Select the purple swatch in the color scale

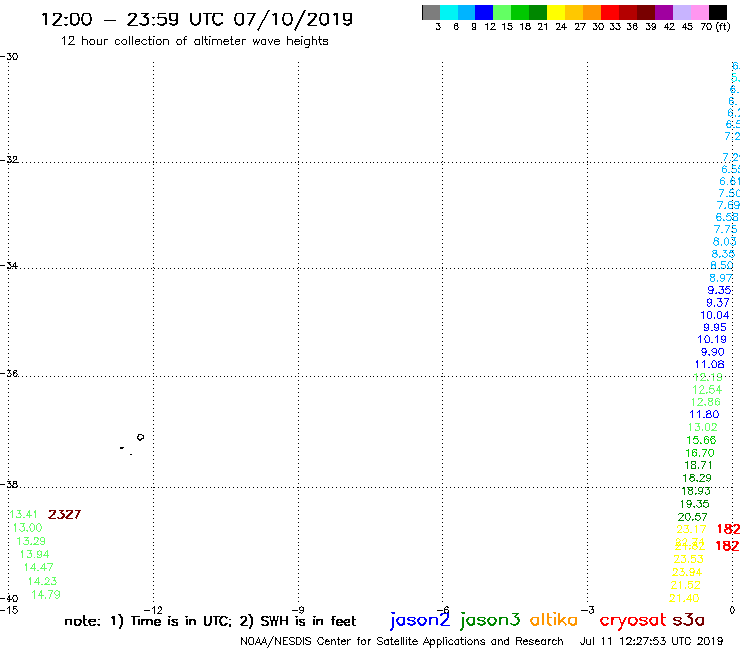pyautogui.click(x=664, y=12)
